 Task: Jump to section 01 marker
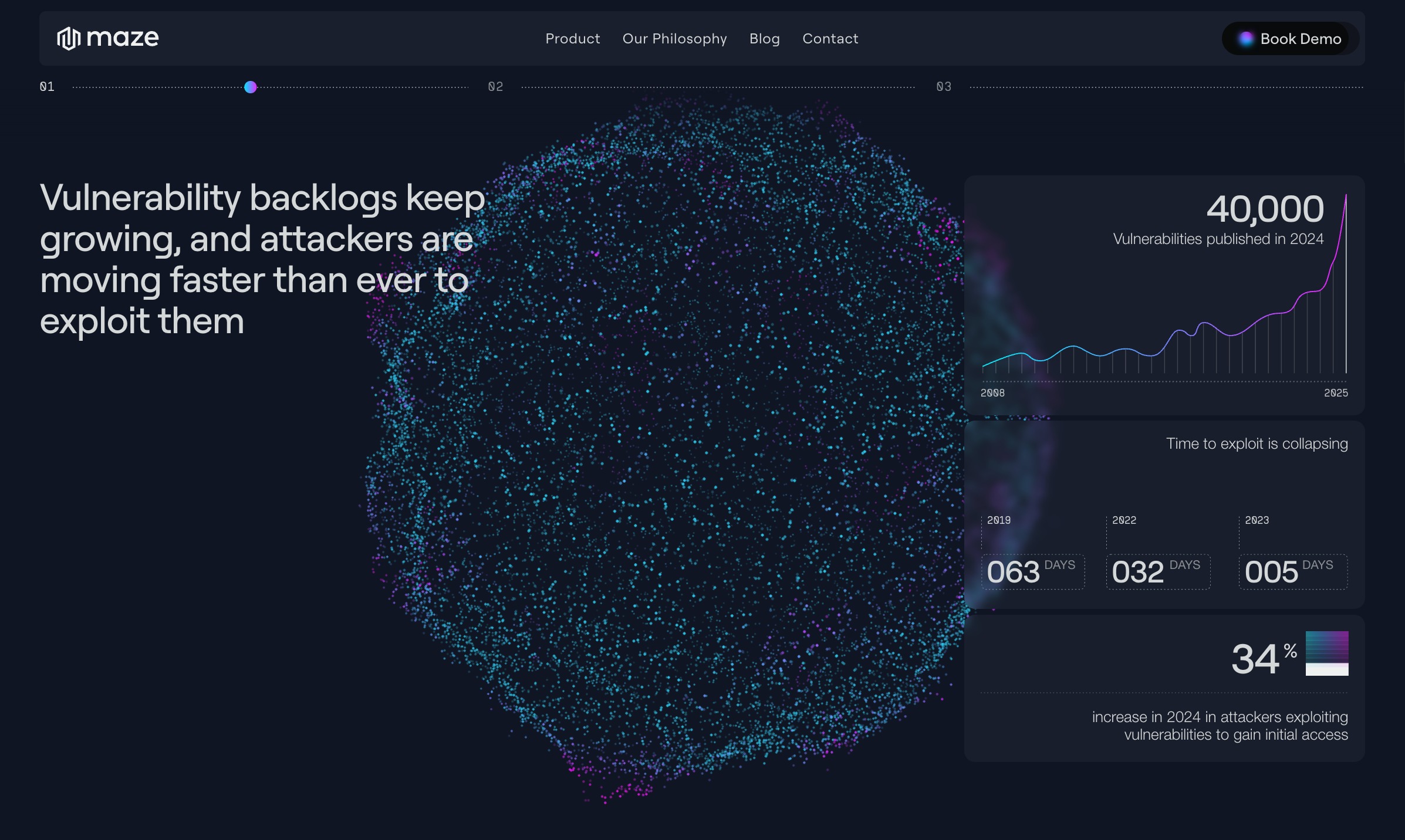pos(47,87)
